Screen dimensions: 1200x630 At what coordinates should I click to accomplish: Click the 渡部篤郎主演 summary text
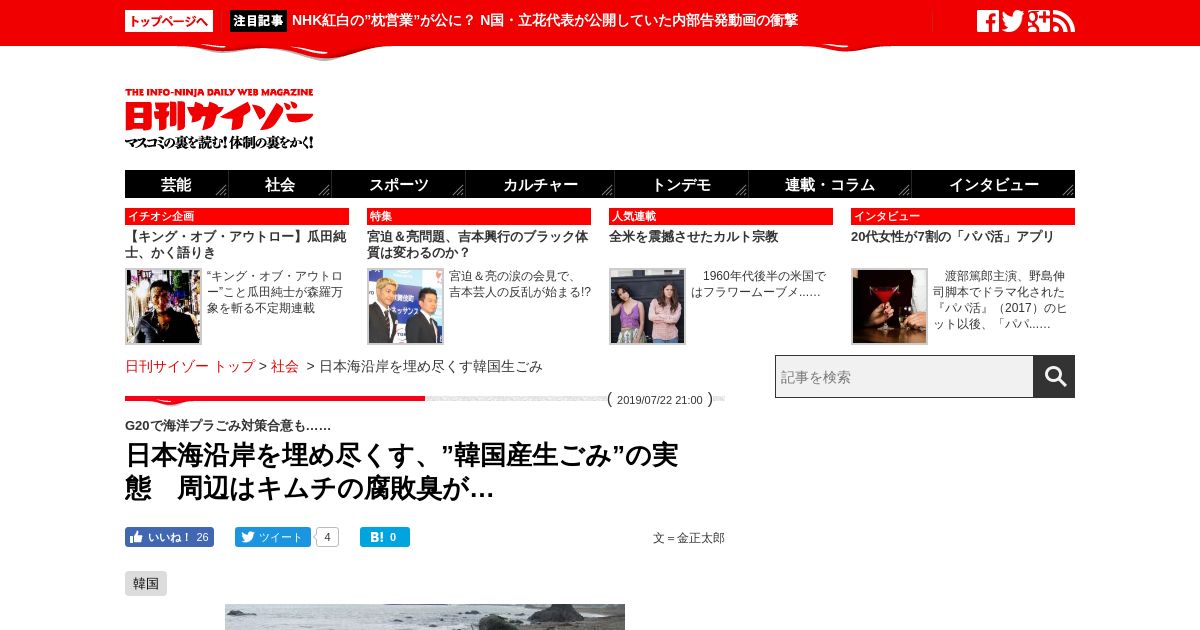(1001, 300)
